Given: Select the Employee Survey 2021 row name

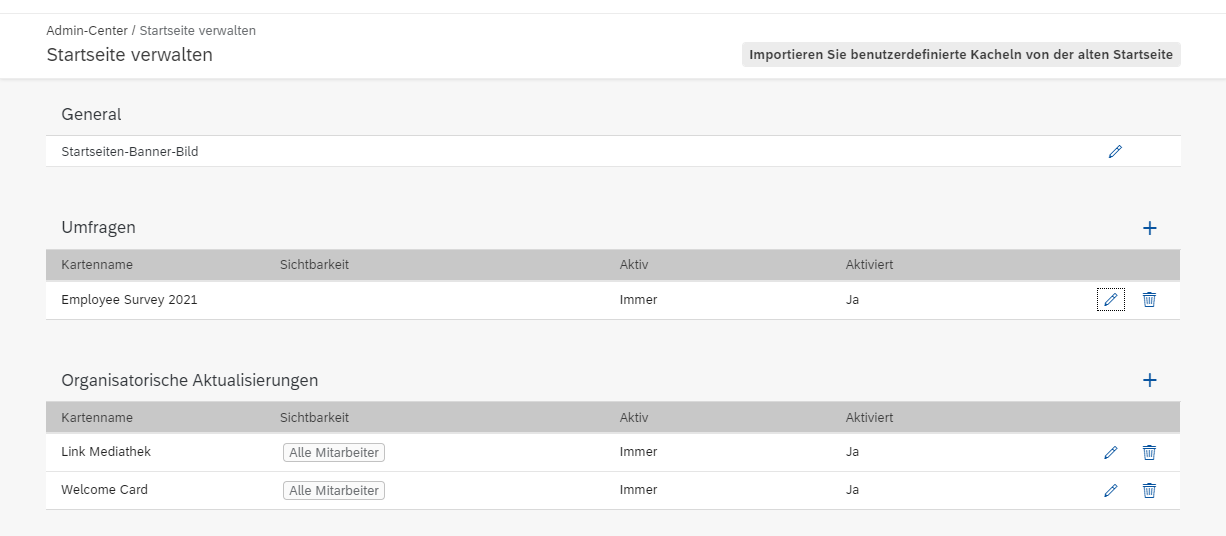Looking at the screenshot, I should pyautogui.click(x=129, y=299).
